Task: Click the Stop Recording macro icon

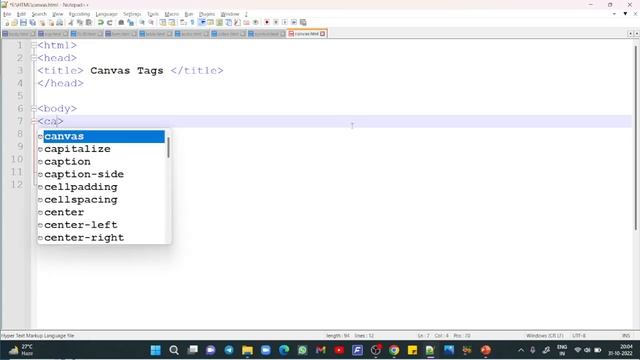Action: point(276,22)
